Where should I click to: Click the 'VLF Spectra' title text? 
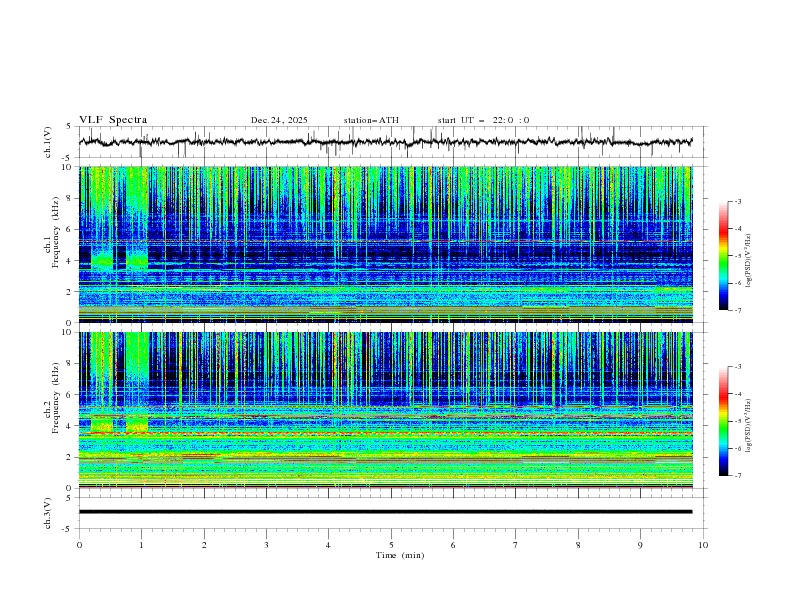point(113,120)
